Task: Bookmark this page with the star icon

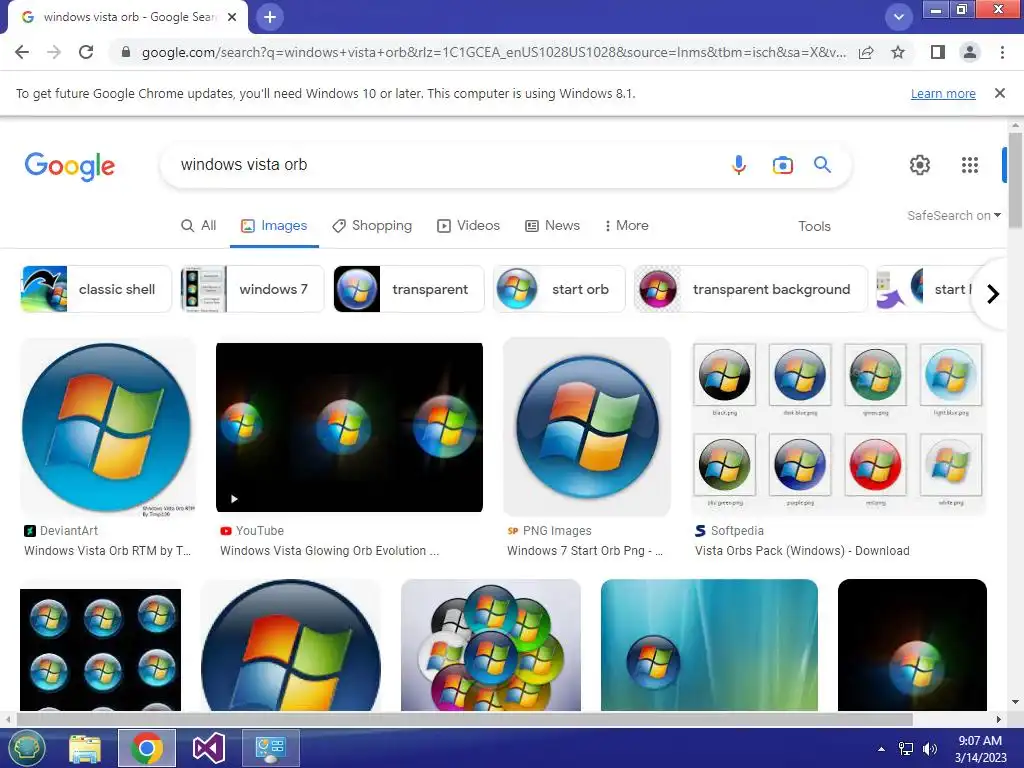Action: coord(898,52)
